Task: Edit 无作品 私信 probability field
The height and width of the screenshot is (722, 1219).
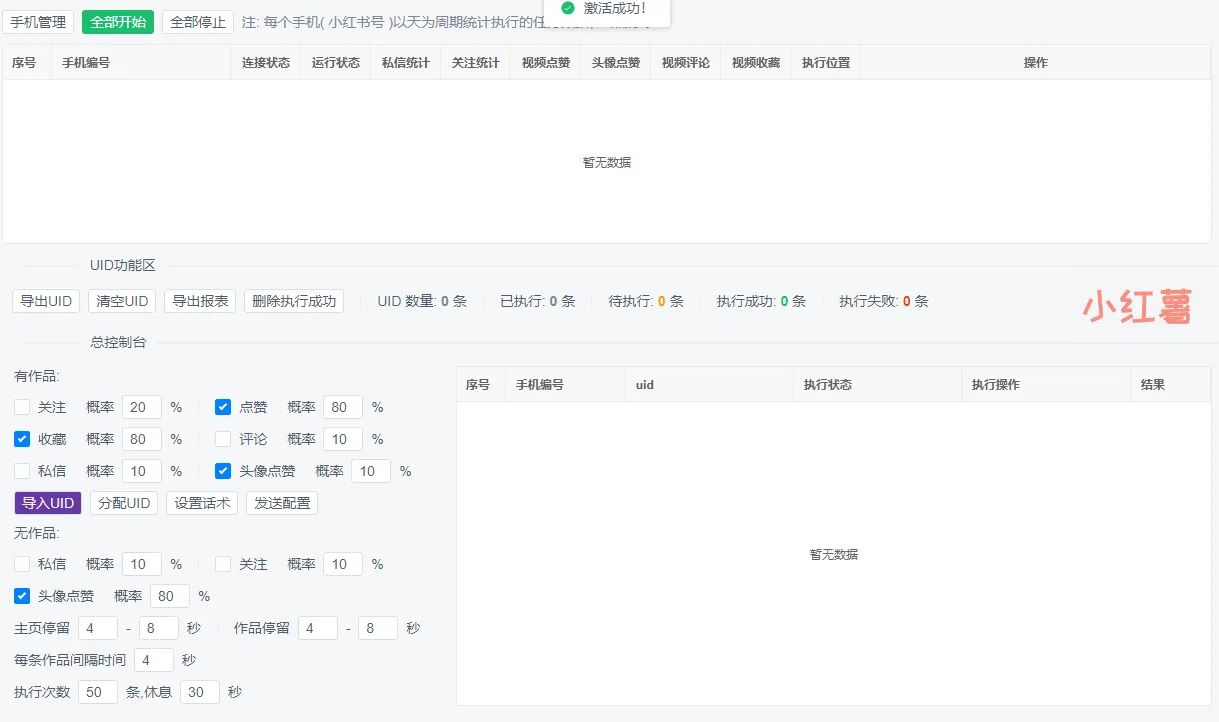Action: tap(142, 564)
